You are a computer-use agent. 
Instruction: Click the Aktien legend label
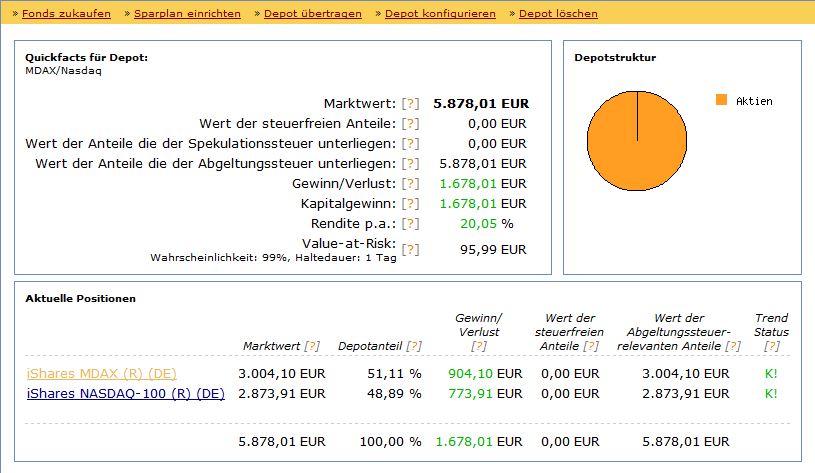754,101
